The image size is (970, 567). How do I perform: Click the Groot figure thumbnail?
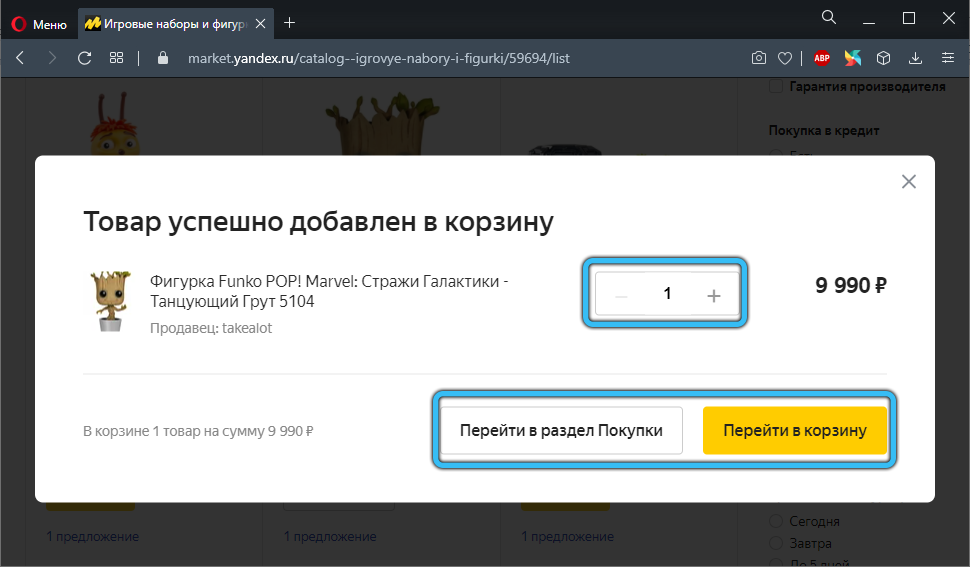tap(111, 302)
